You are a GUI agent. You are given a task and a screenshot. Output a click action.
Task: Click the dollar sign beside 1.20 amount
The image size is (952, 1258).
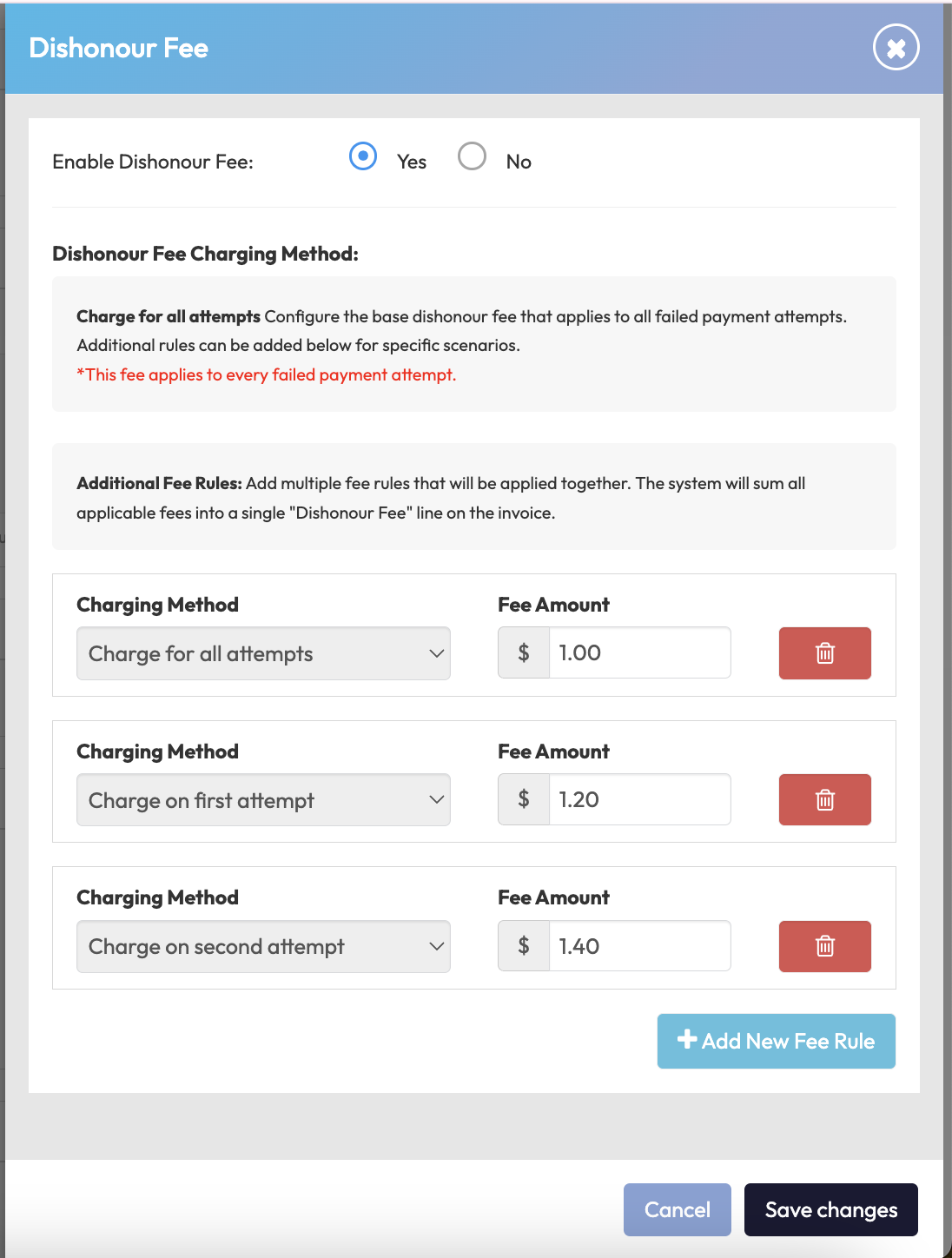click(x=524, y=799)
